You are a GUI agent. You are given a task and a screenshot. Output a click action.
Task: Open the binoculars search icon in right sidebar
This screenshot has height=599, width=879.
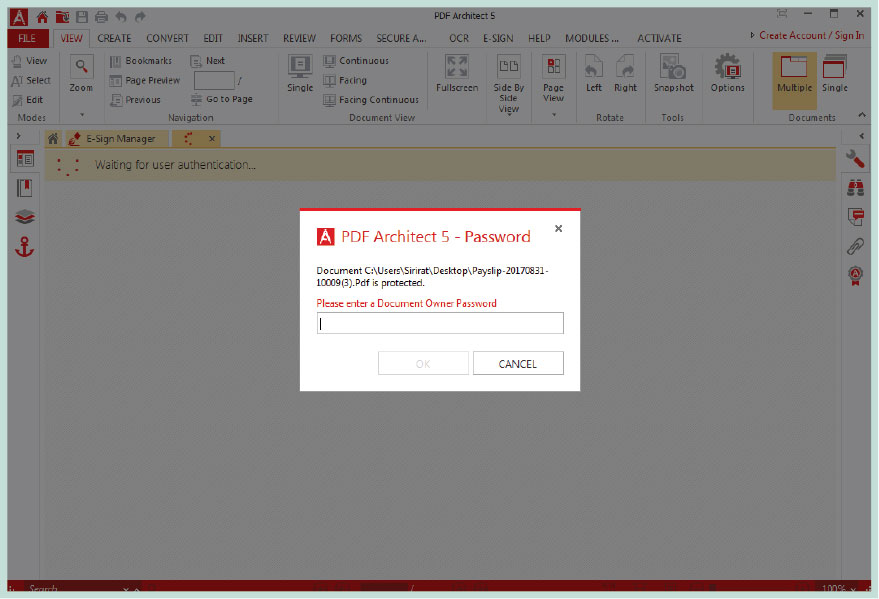[x=855, y=187]
